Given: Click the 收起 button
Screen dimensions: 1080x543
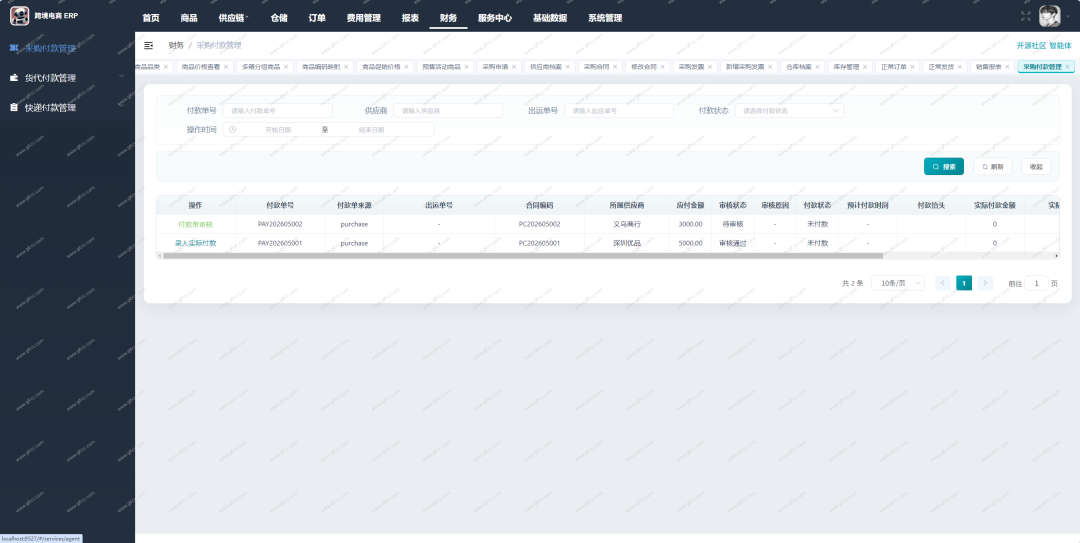Looking at the screenshot, I should pos(1036,166).
